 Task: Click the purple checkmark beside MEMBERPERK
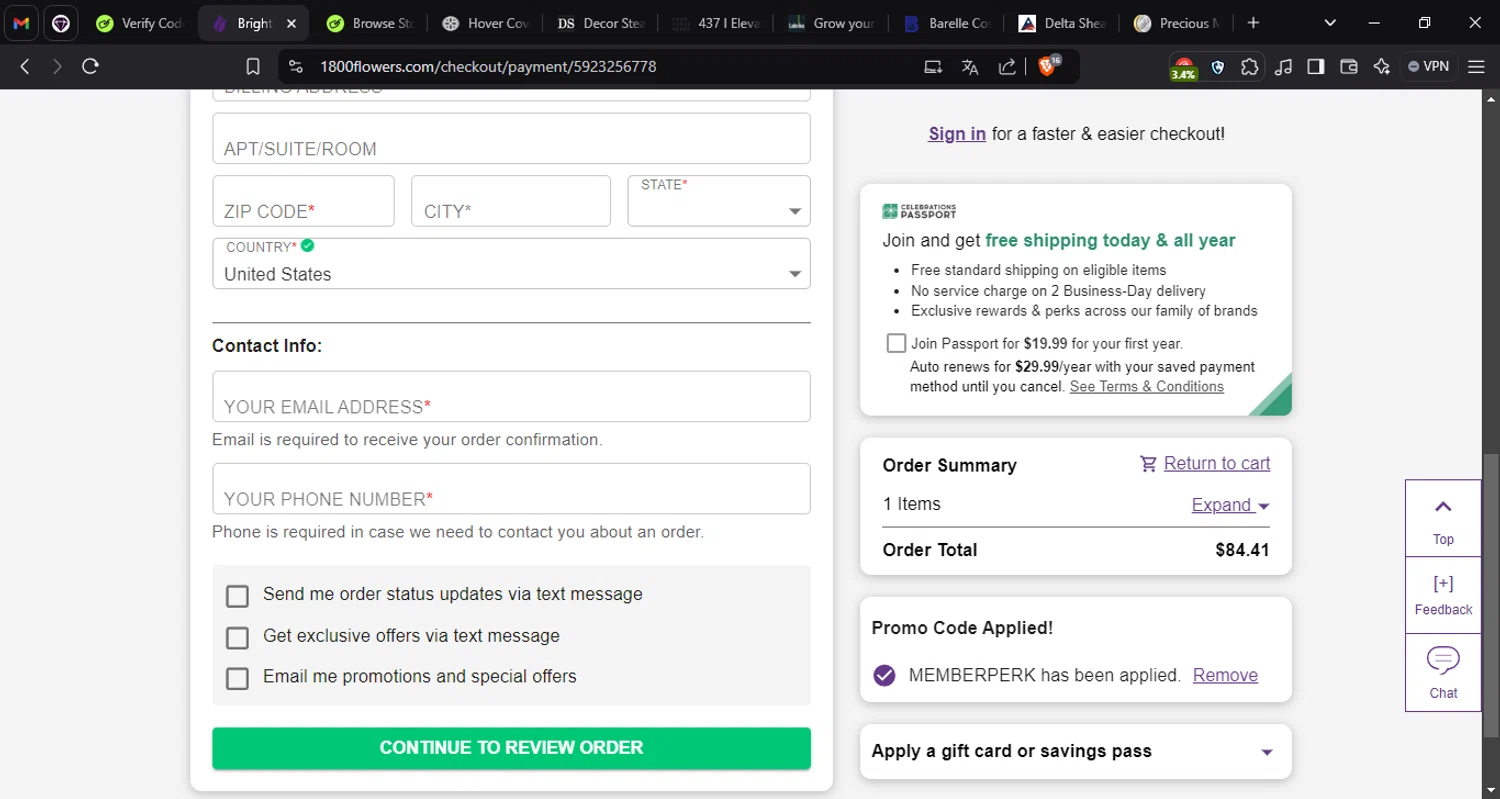884,675
